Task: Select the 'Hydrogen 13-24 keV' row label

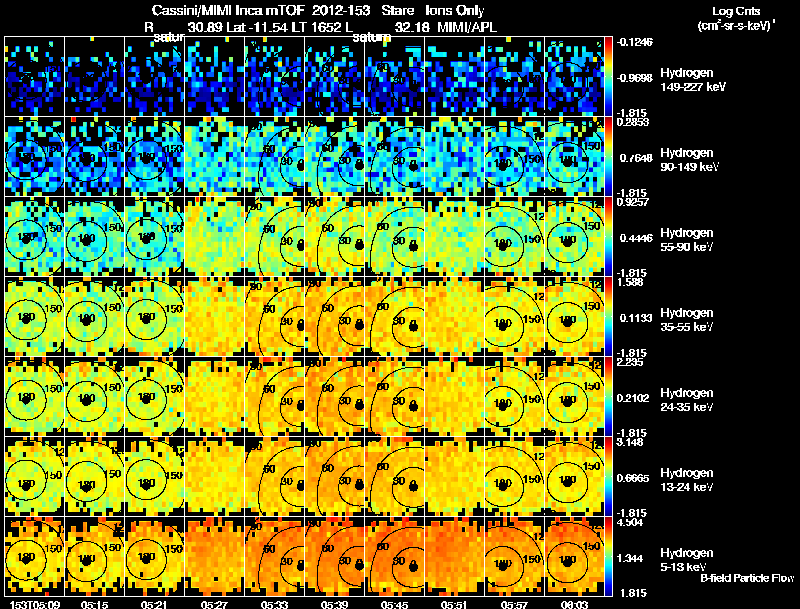Action: tap(687, 480)
